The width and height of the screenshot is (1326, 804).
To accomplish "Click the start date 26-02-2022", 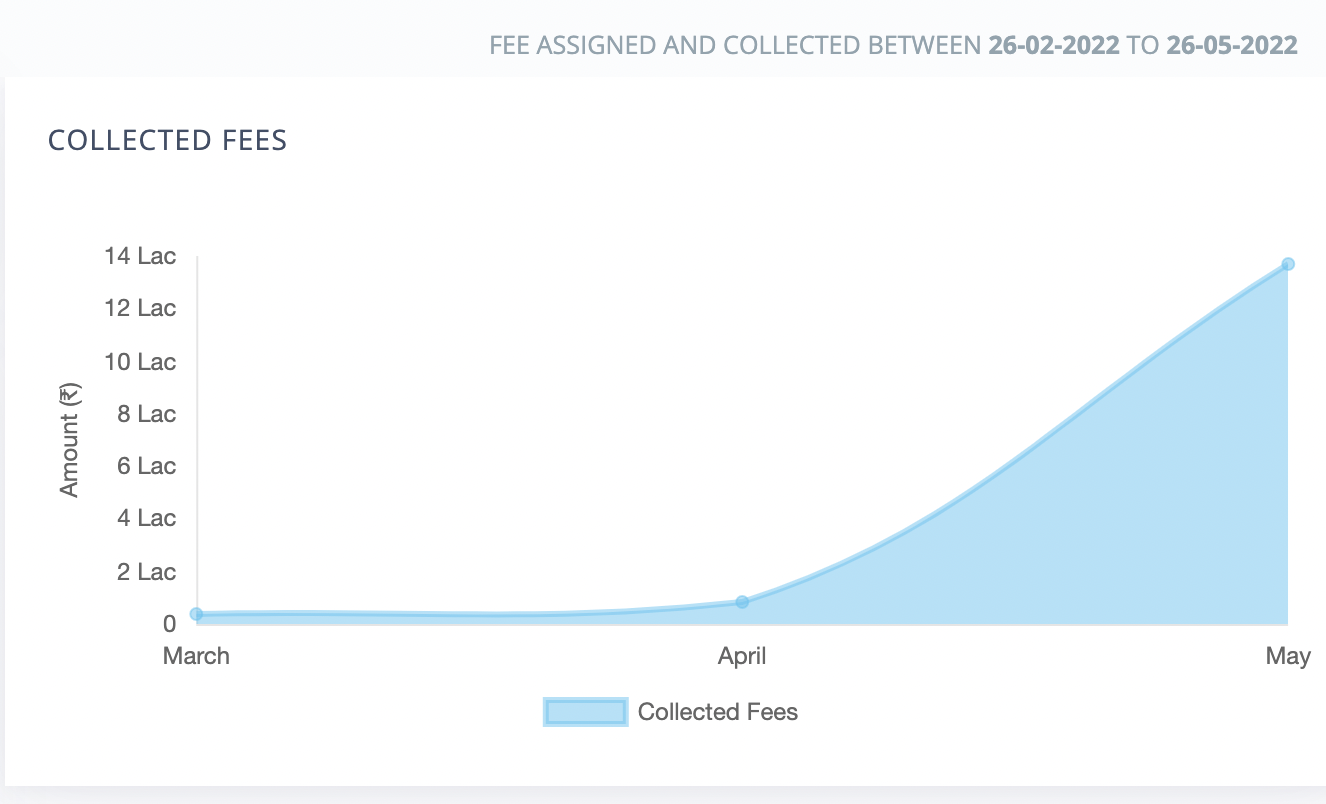I will click(1054, 45).
